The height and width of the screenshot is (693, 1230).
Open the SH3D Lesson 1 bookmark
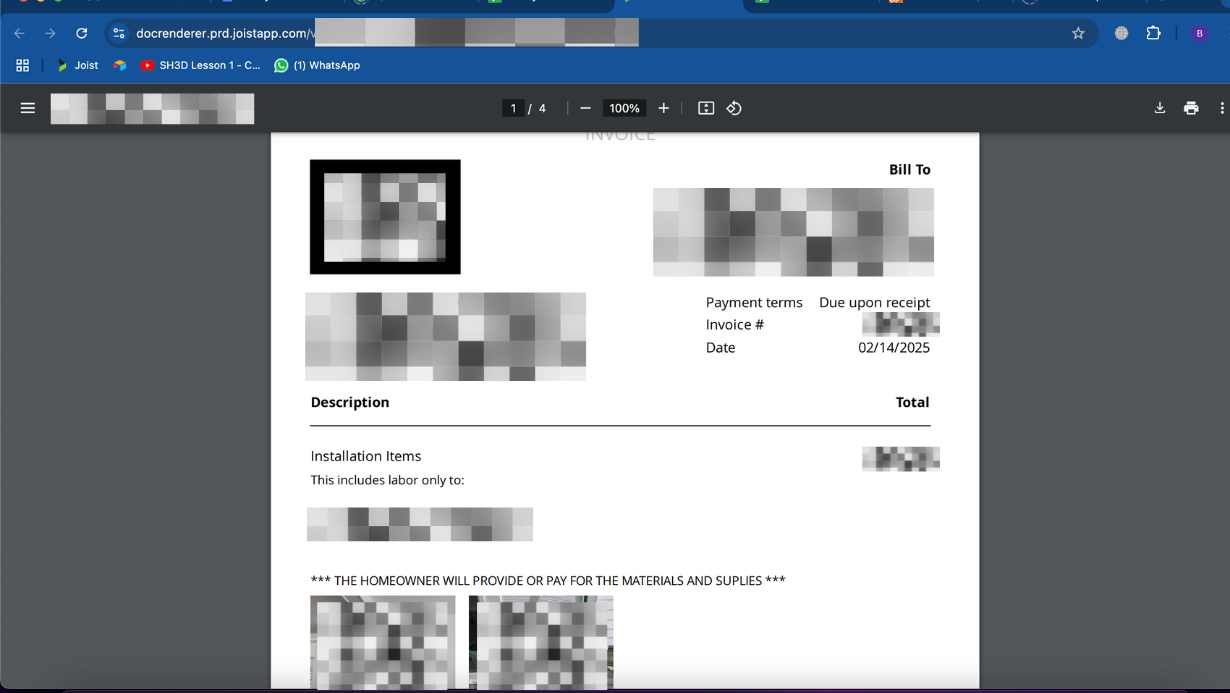pyautogui.click(x=201, y=65)
